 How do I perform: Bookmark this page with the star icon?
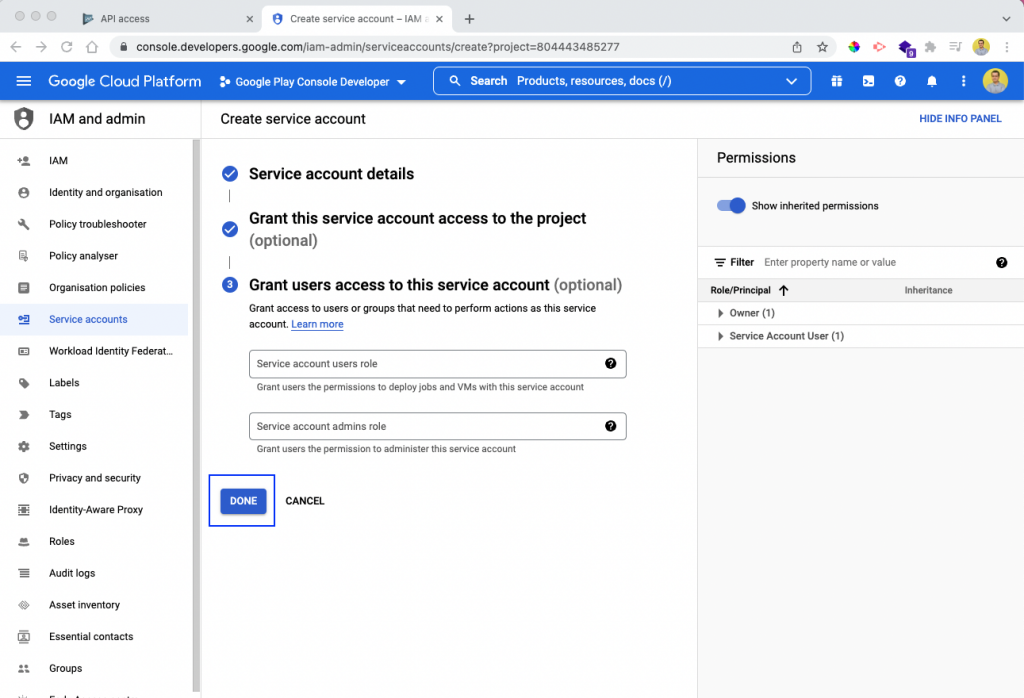822,47
